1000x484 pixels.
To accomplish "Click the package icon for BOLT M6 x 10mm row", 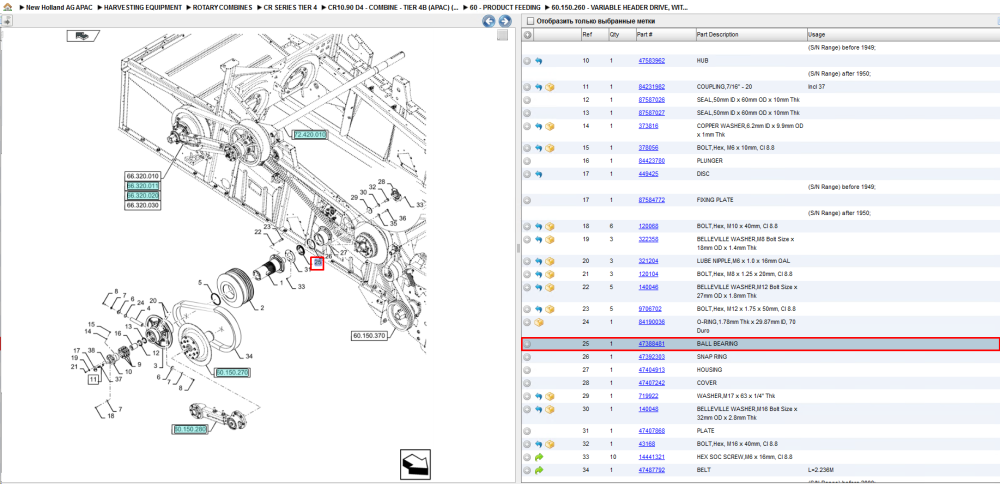I will [x=550, y=148].
